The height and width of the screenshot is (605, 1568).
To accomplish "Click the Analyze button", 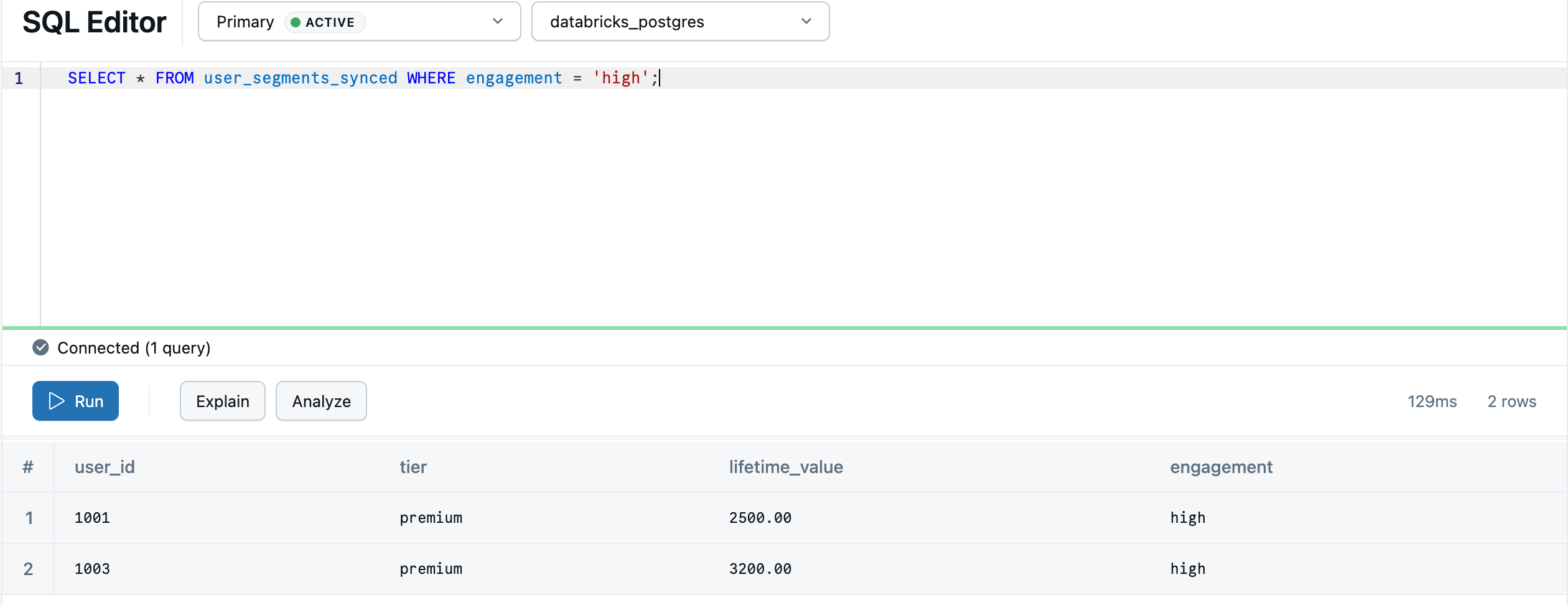I will click(x=320, y=401).
